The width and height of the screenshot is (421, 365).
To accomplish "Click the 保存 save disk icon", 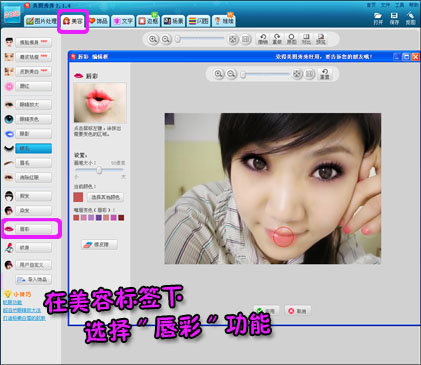I will 394,18.
